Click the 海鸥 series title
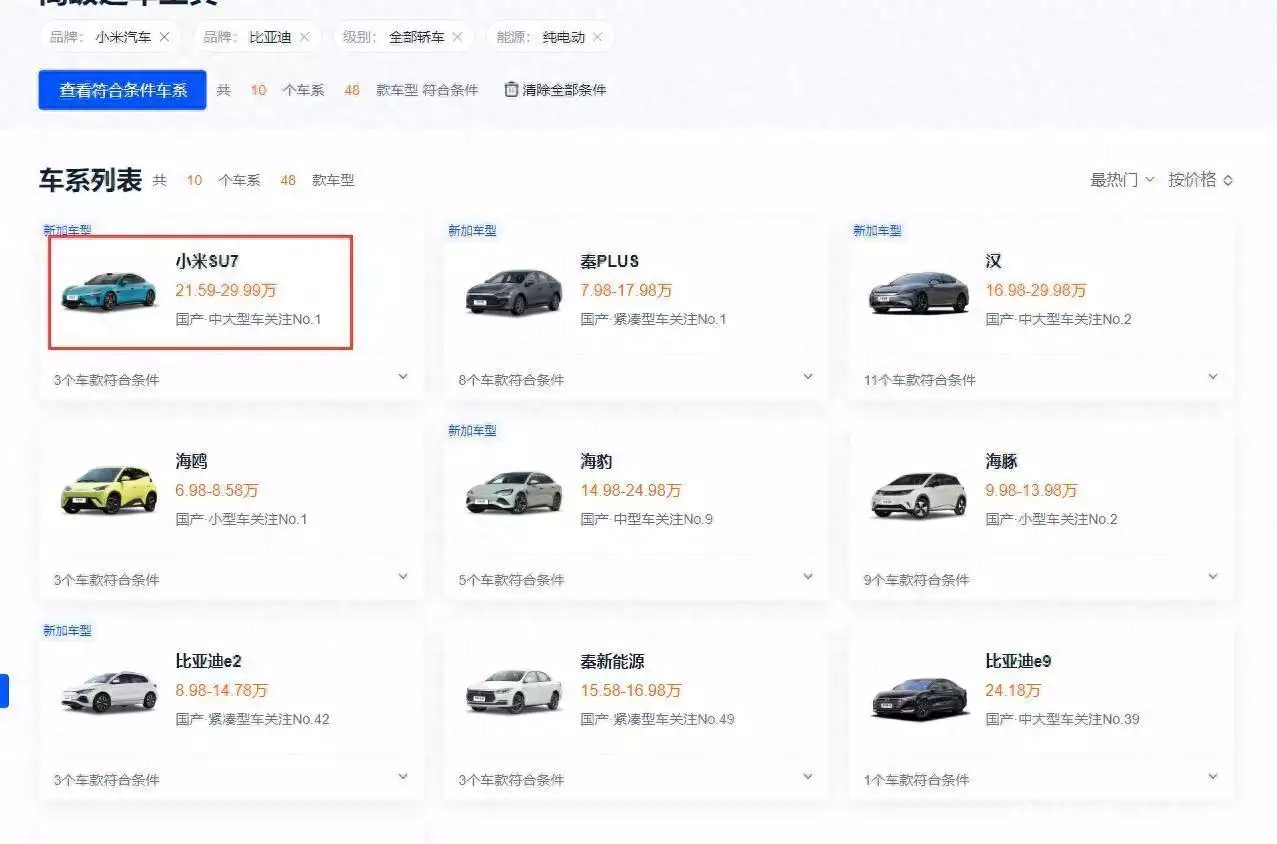 click(192, 461)
